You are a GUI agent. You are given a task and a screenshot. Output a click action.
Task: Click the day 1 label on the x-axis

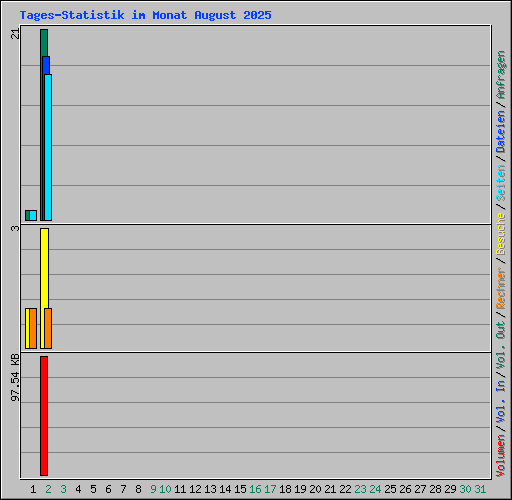pos(33,489)
